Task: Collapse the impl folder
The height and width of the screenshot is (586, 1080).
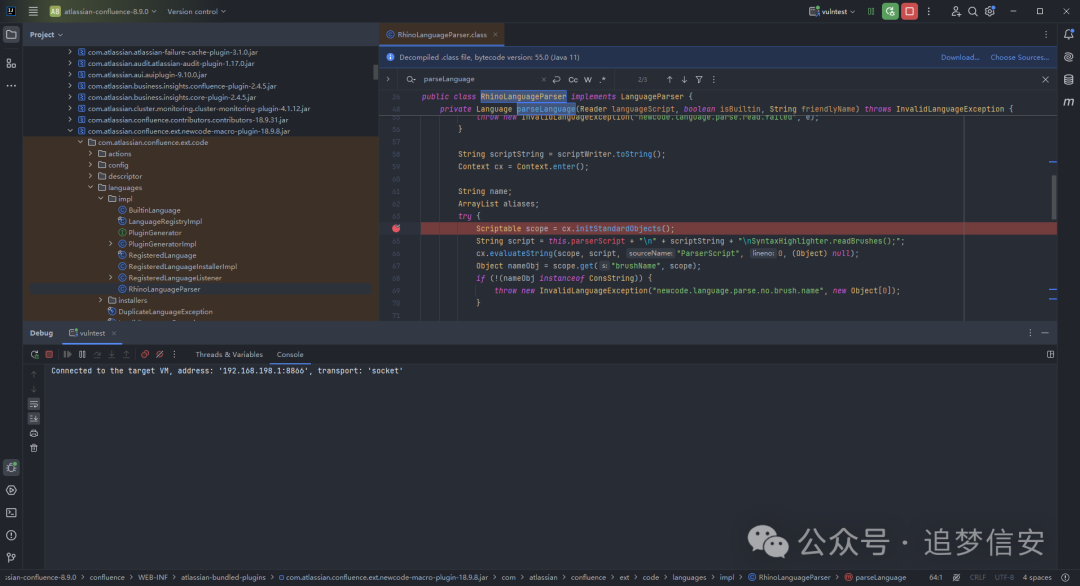Action: tap(101, 199)
